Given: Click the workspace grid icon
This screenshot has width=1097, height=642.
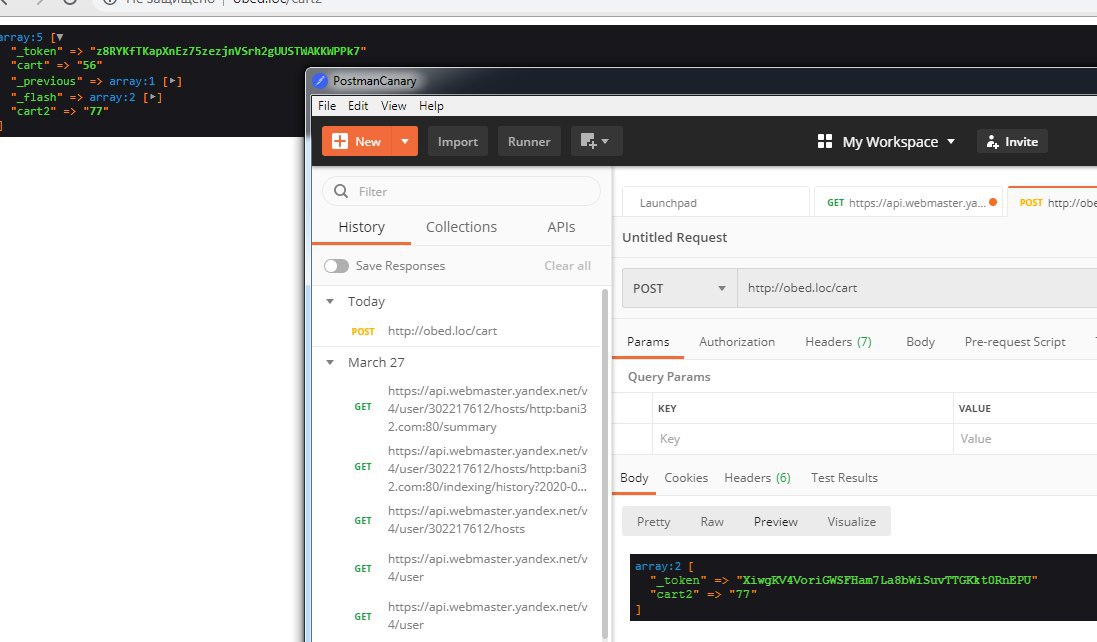Looking at the screenshot, I should click(825, 141).
